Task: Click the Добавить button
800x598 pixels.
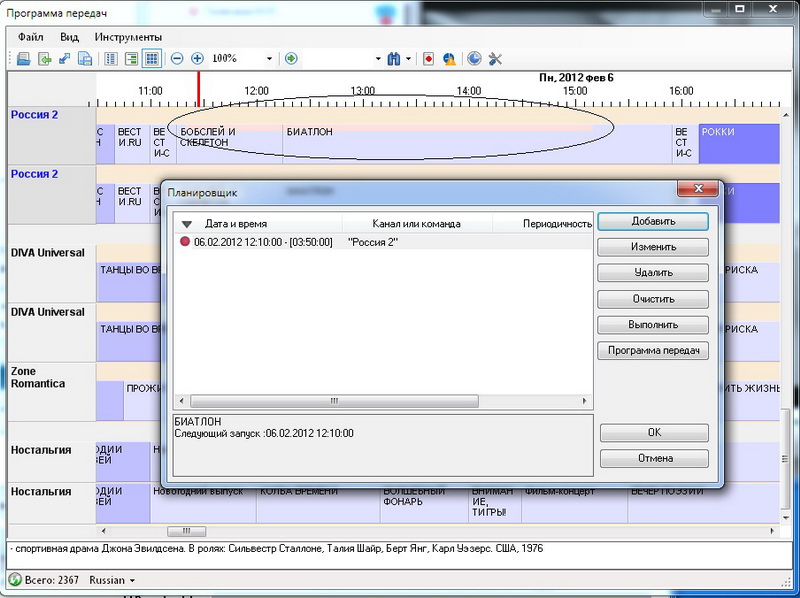Action: point(653,221)
